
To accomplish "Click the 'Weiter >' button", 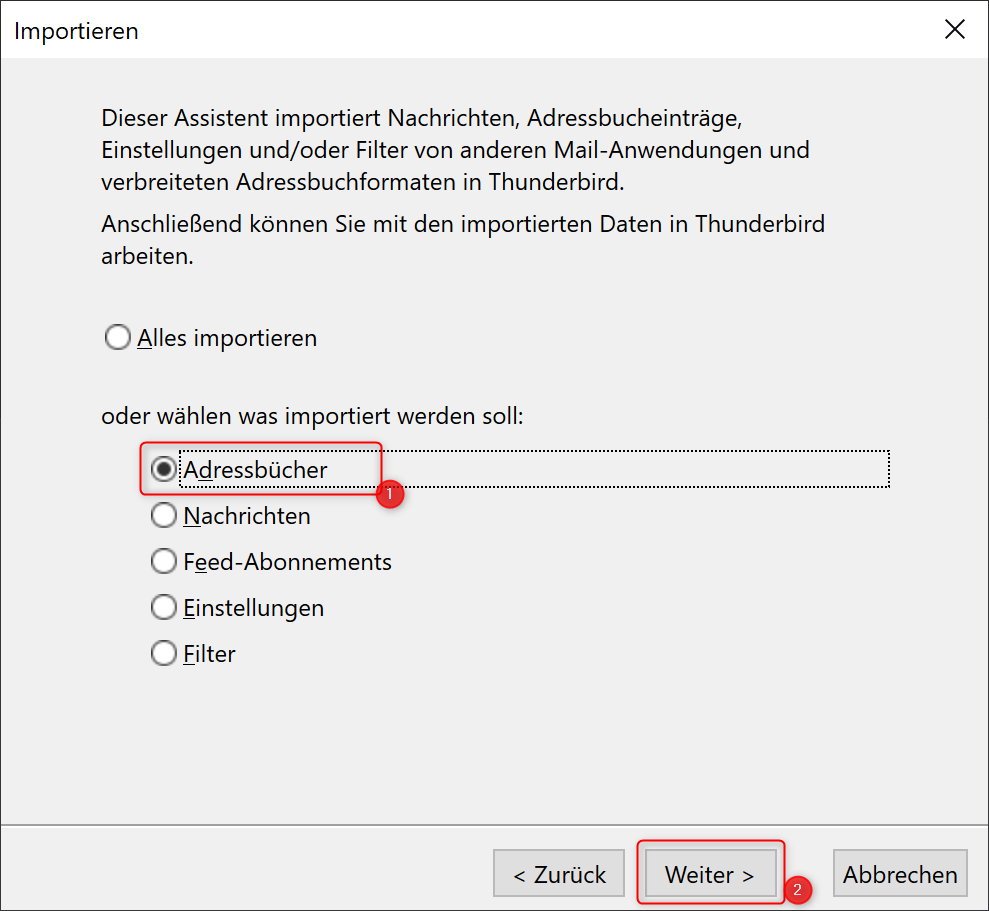I will tap(709, 874).
